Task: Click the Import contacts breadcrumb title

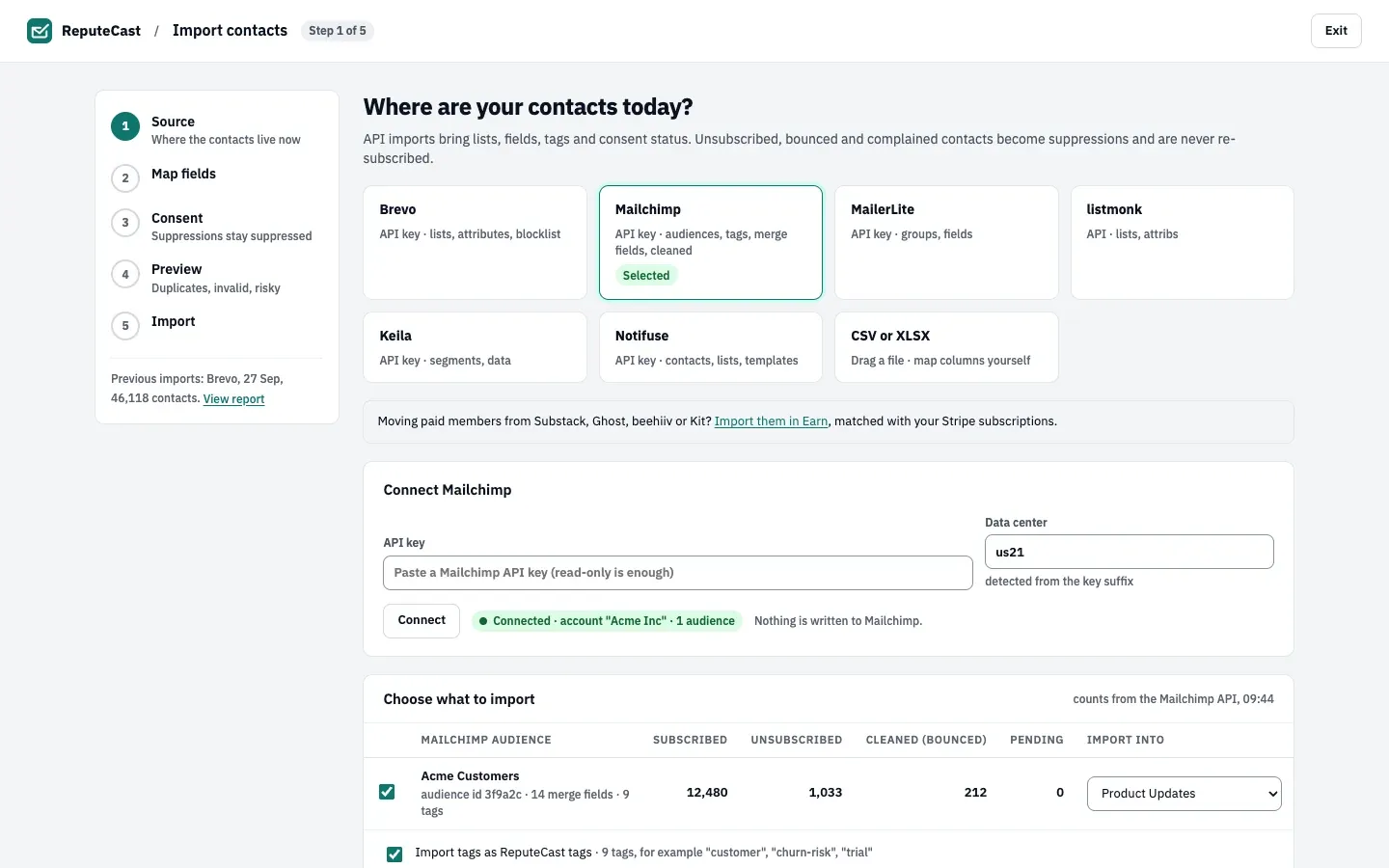Action: tap(230, 31)
